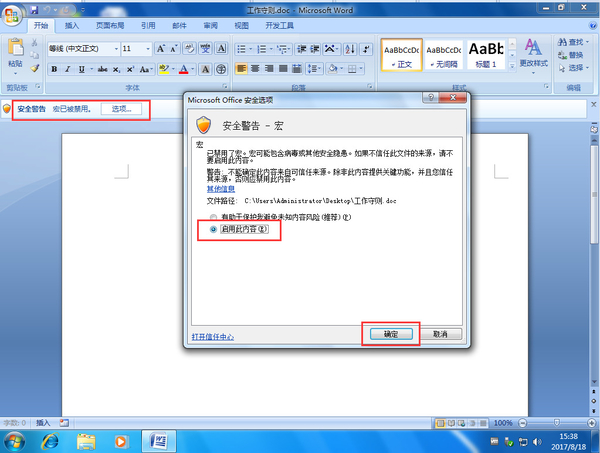Click the Windows Start button
This screenshot has width=600, height=453.
(15, 440)
